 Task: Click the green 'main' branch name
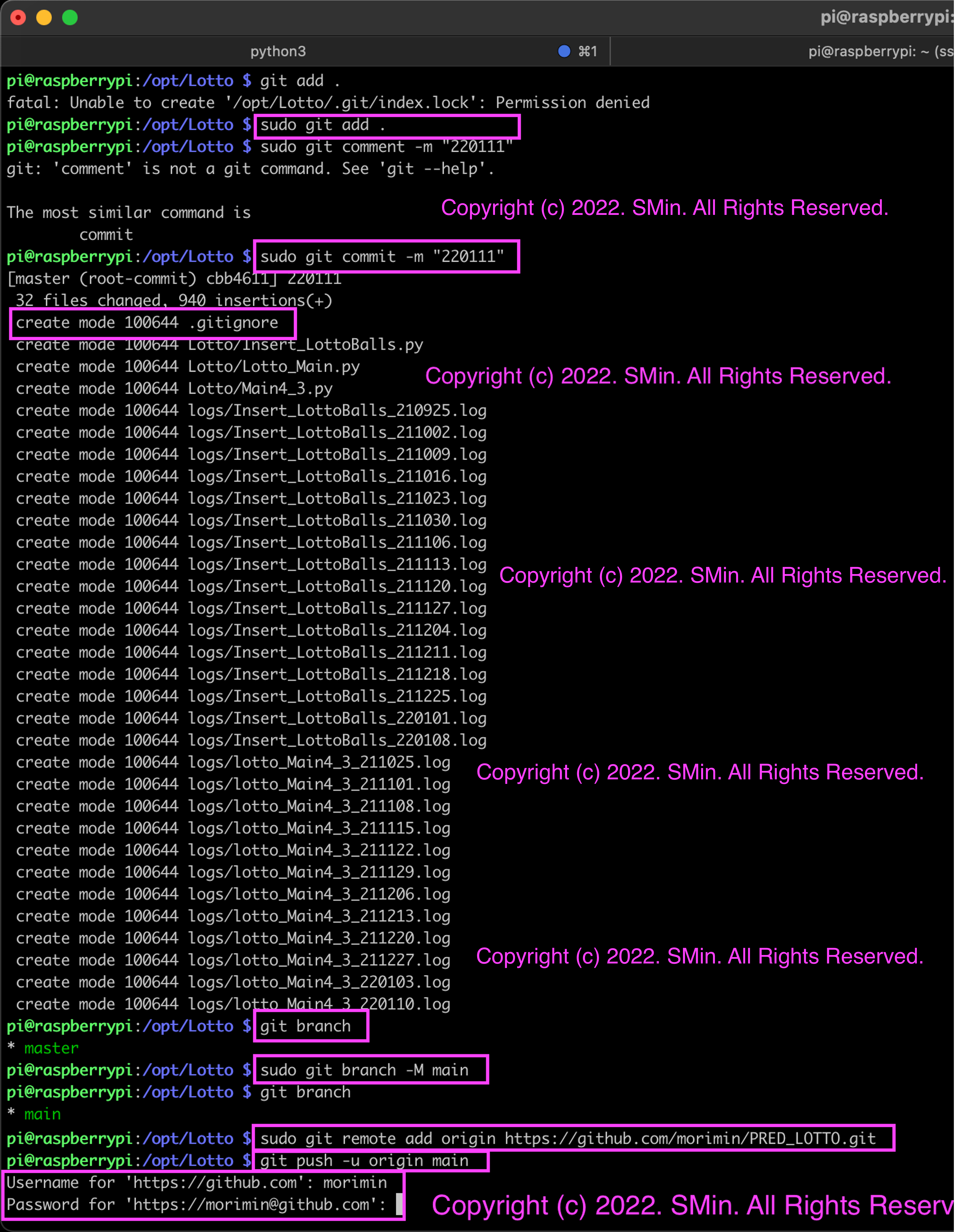(42, 1114)
